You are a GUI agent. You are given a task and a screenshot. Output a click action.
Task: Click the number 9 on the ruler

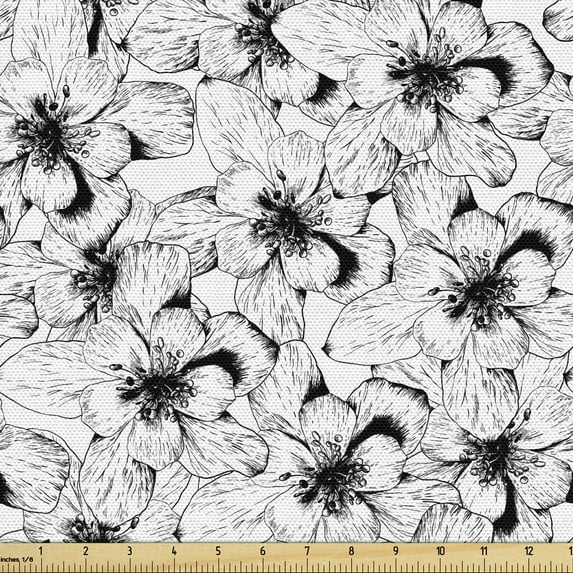coord(396,551)
